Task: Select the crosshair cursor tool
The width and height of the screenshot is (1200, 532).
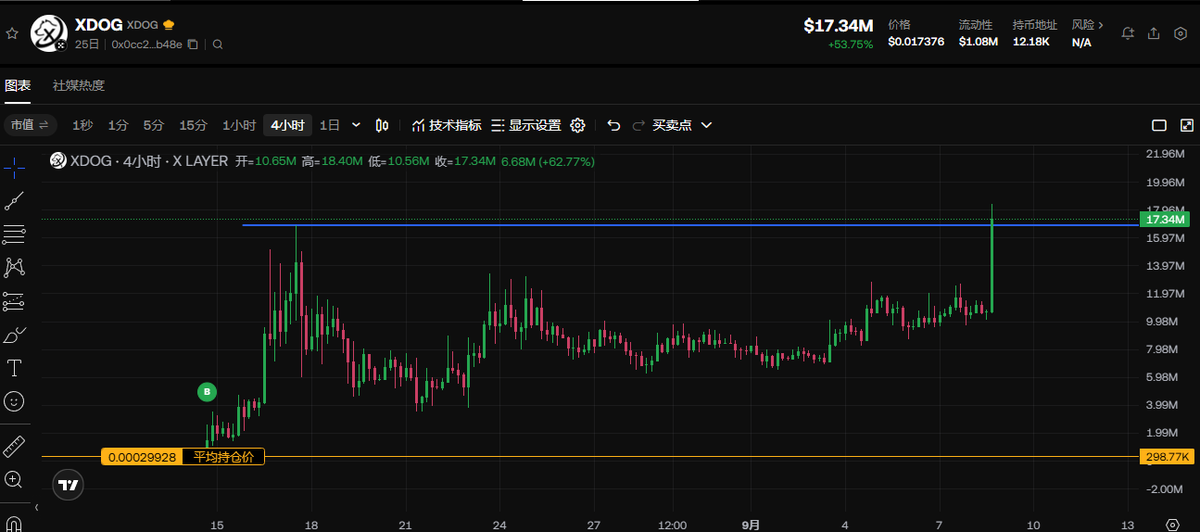Action: tap(14, 166)
